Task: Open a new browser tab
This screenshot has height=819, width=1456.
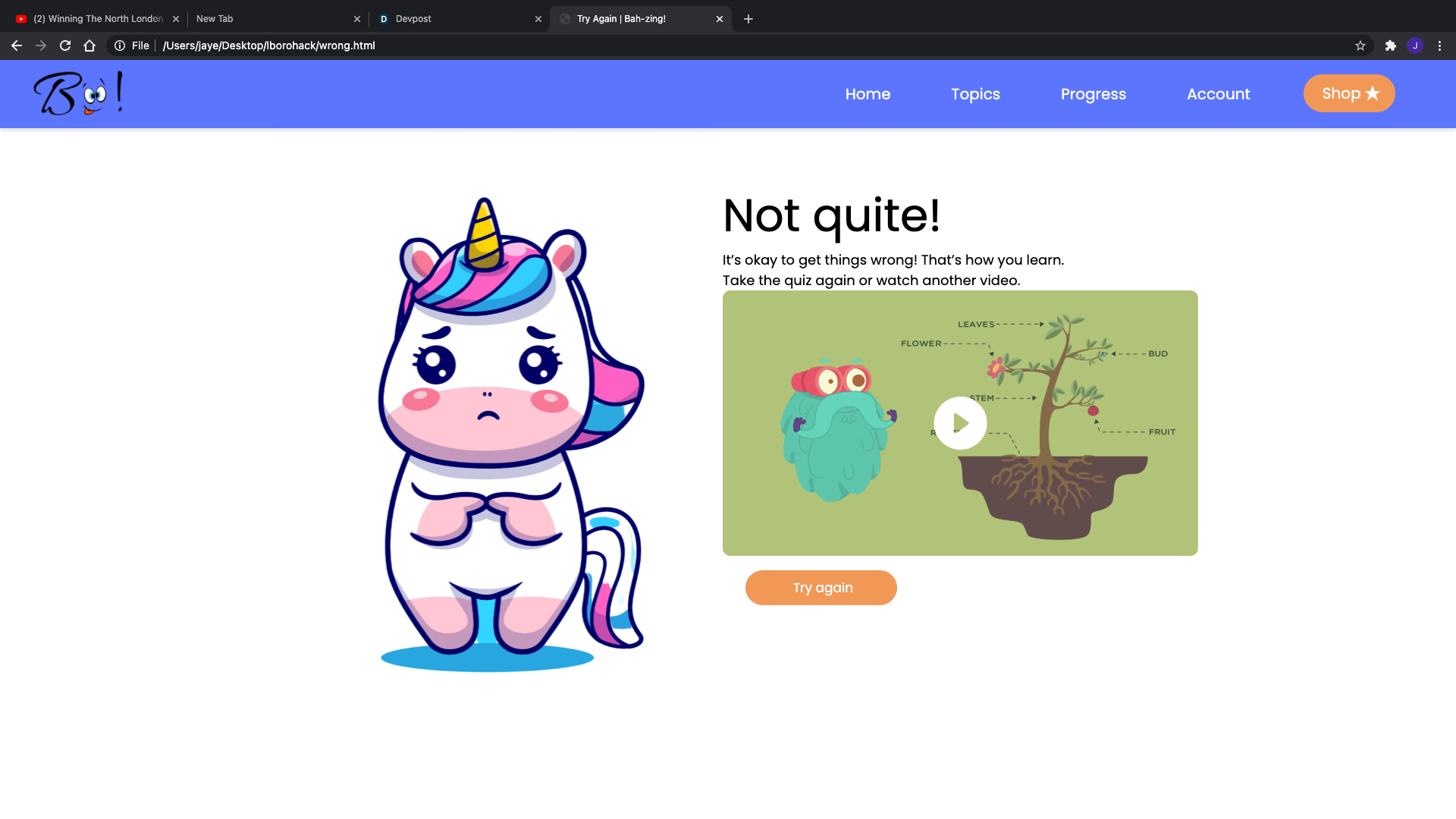Action: 748,19
